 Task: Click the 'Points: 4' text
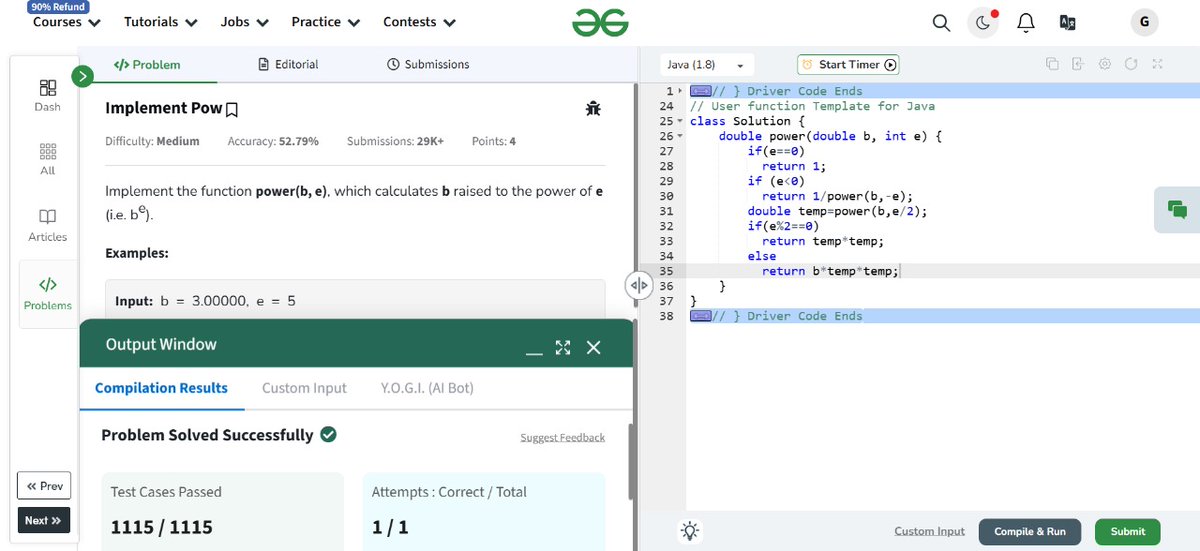pos(494,141)
